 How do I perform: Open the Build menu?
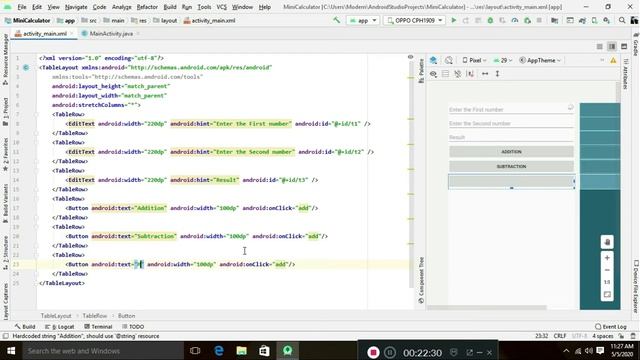pyautogui.click(x=170, y=7)
